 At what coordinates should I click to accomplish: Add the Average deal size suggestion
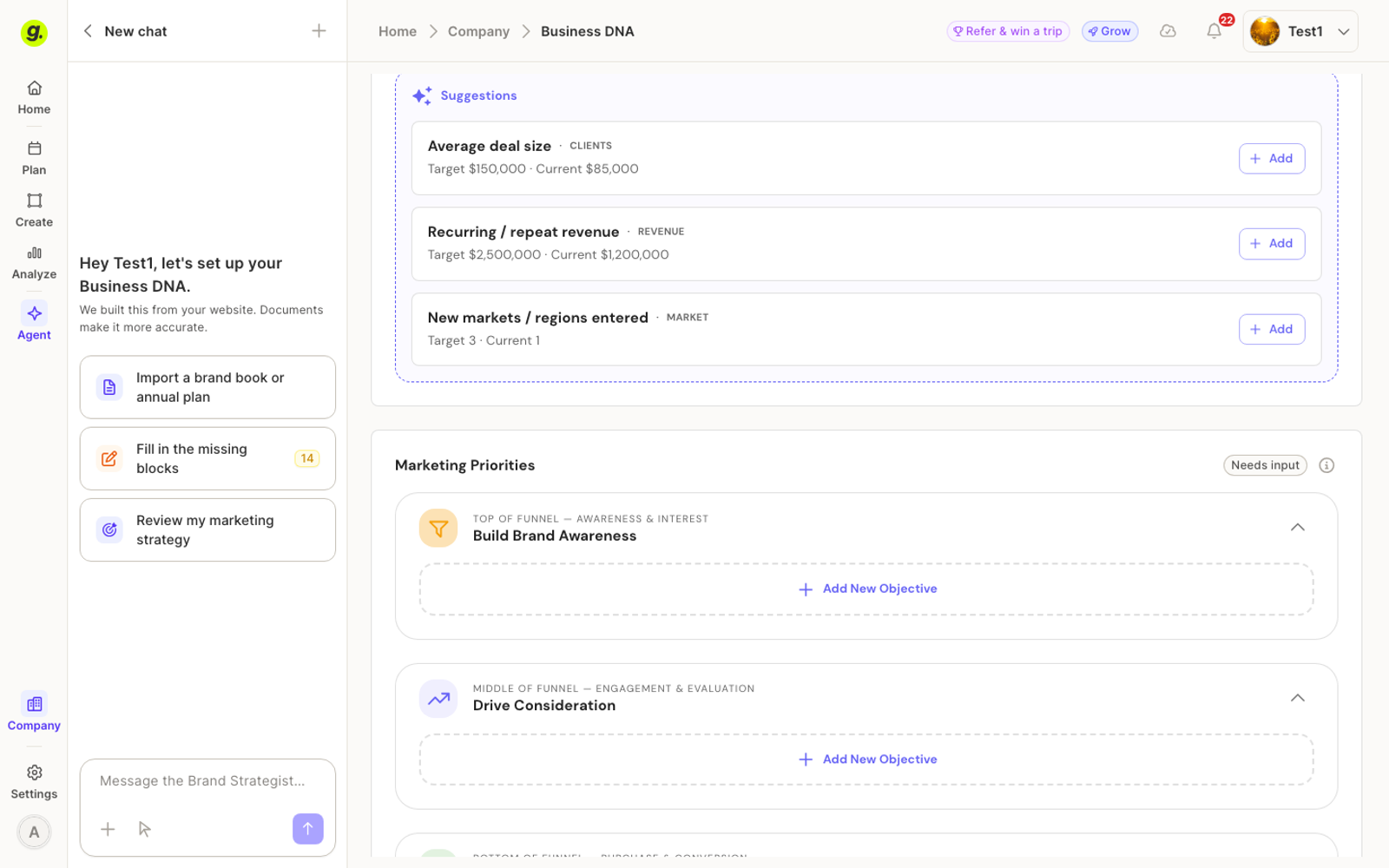(x=1271, y=158)
